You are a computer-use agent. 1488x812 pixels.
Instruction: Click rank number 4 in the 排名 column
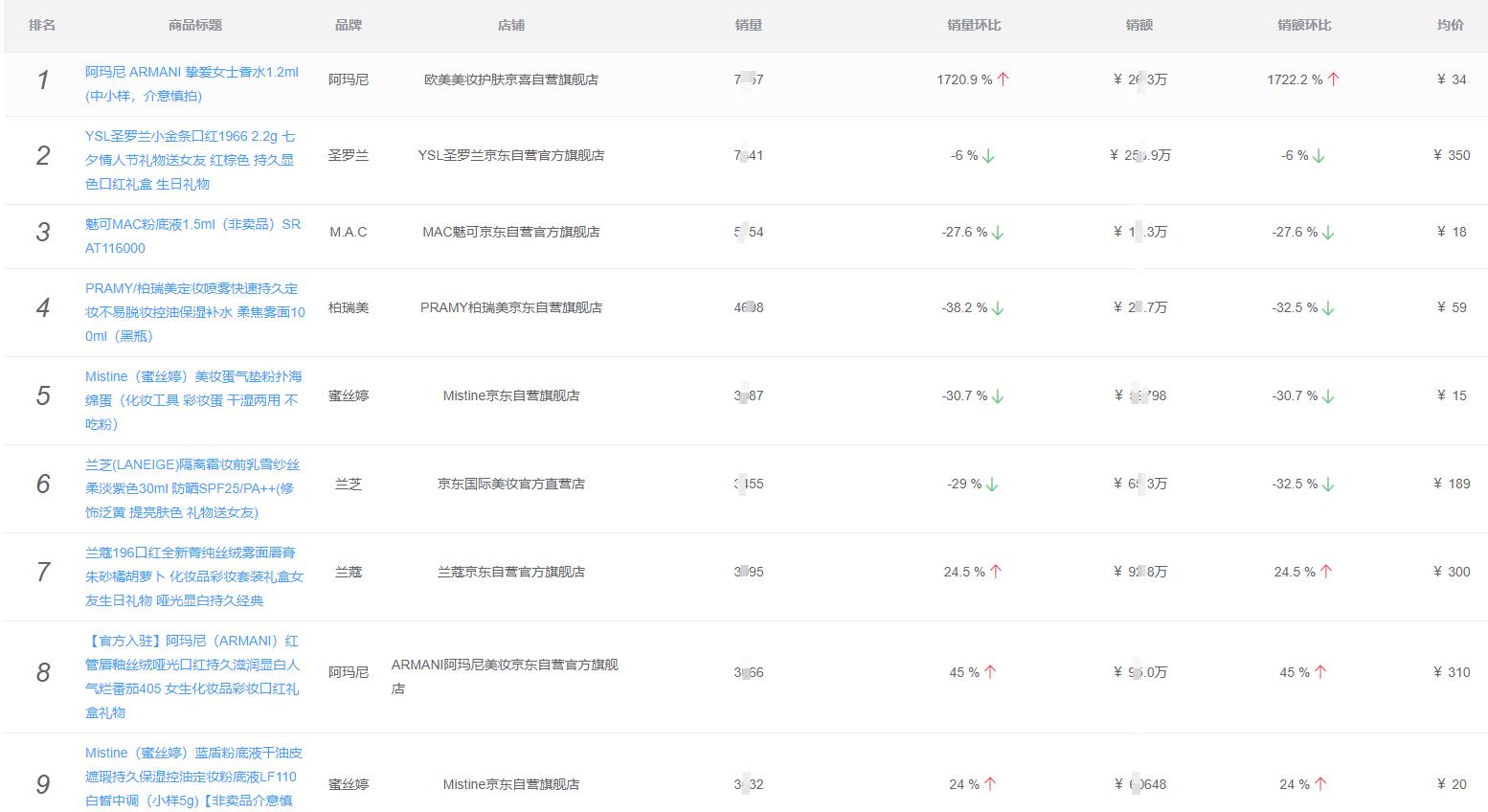42,307
